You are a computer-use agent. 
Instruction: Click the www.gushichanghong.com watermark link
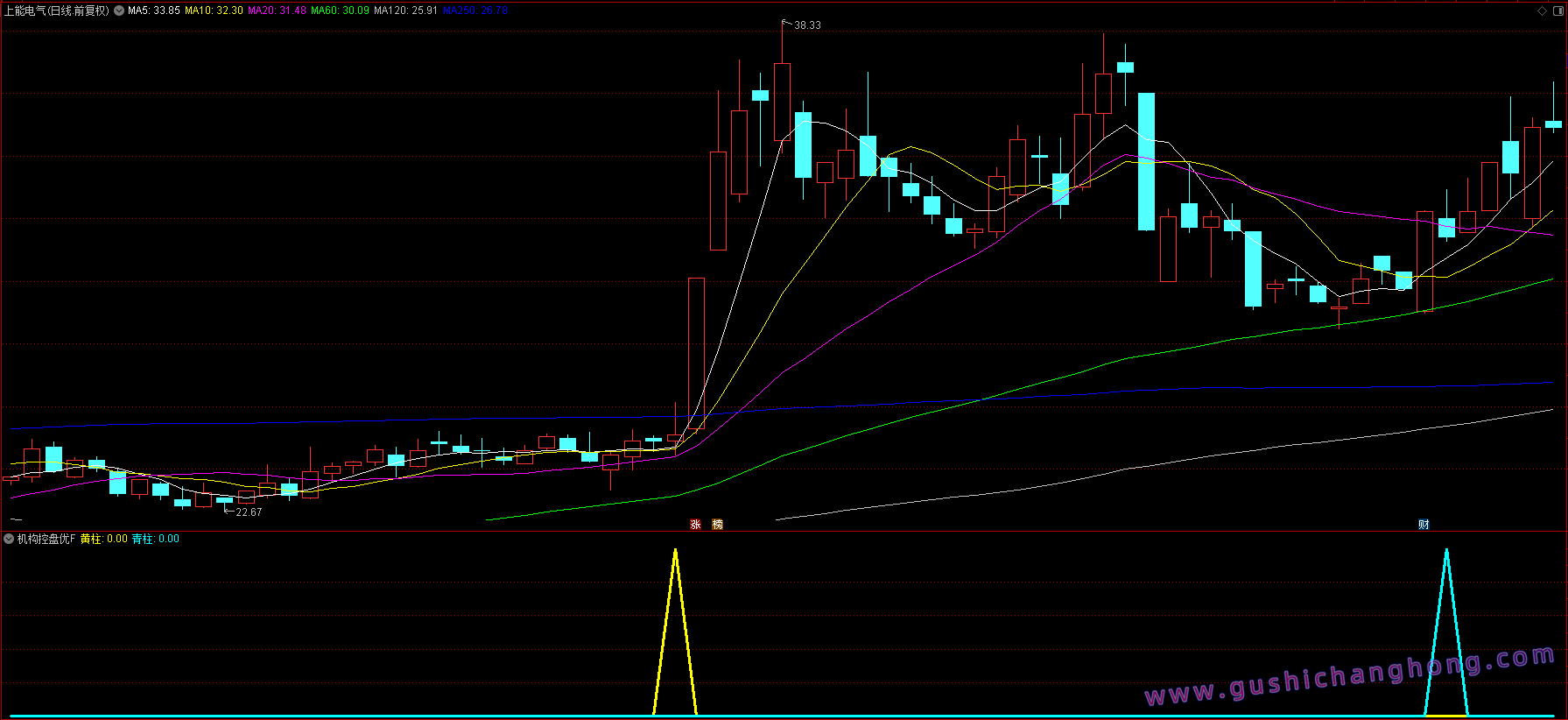1349,676
